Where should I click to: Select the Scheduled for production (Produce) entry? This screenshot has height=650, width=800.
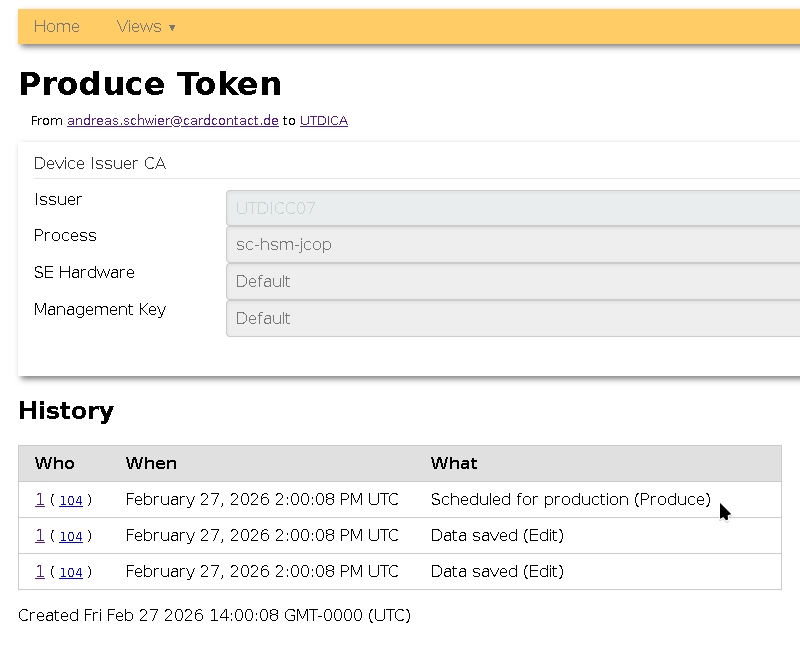(570, 499)
